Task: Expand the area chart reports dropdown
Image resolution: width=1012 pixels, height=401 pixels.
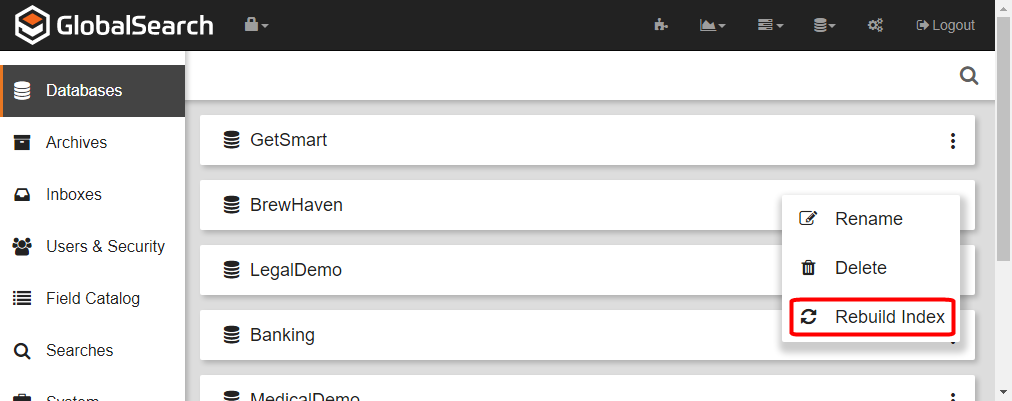Action: coord(712,25)
